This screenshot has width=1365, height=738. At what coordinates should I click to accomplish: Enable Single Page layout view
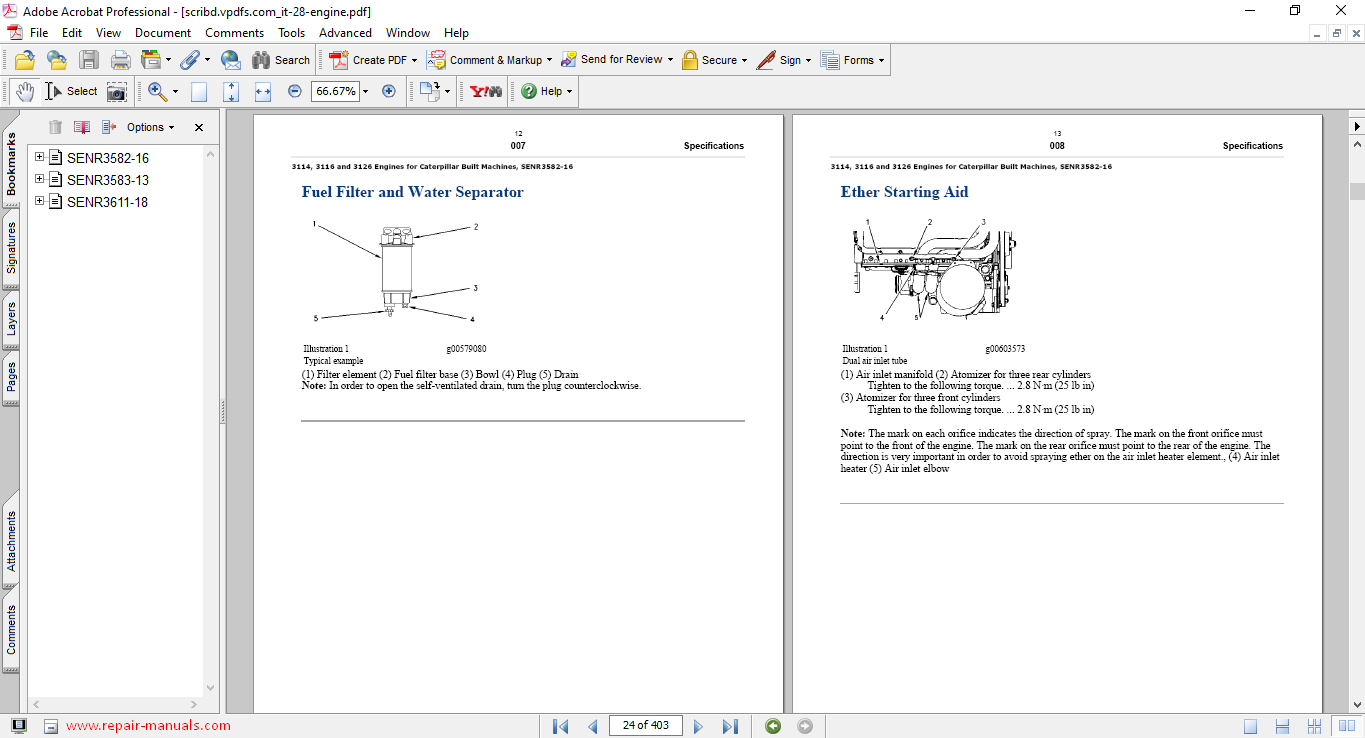(x=1250, y=726)
